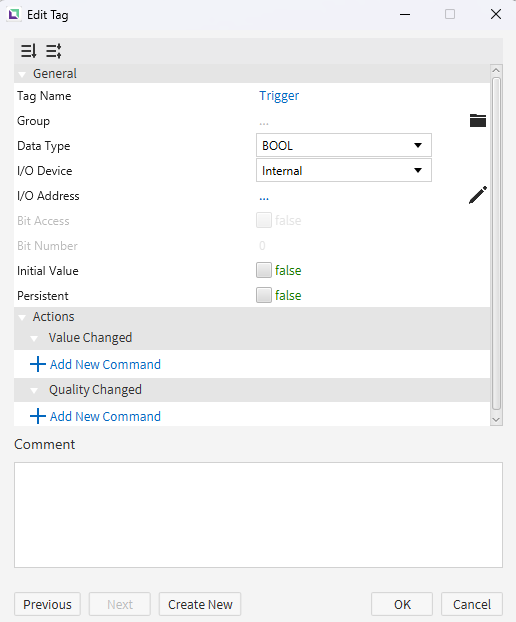Open the I/O Device Internal dropdown
This screenshot has height=622, width=516.
click(343, 170)
